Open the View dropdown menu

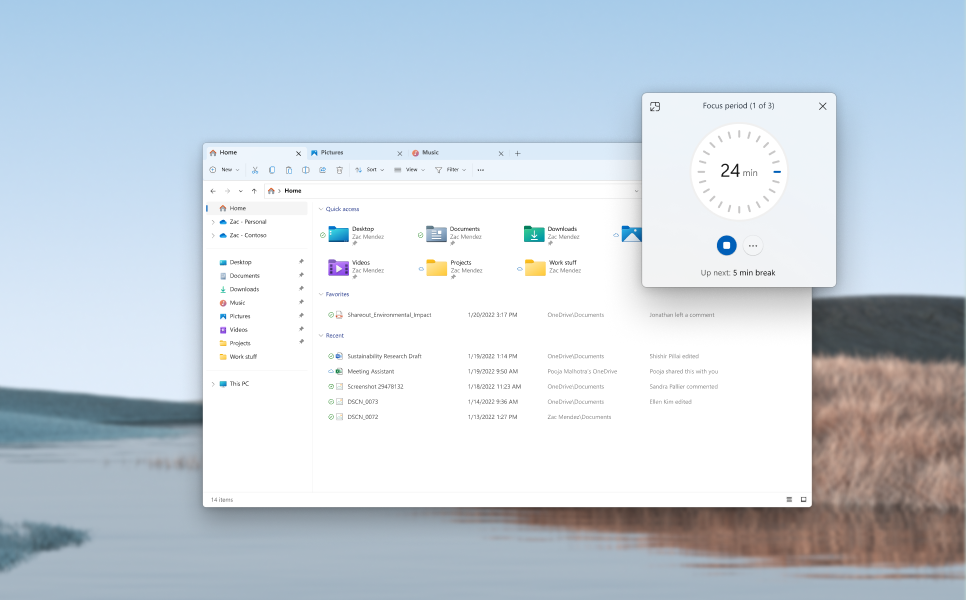[410, 170]
